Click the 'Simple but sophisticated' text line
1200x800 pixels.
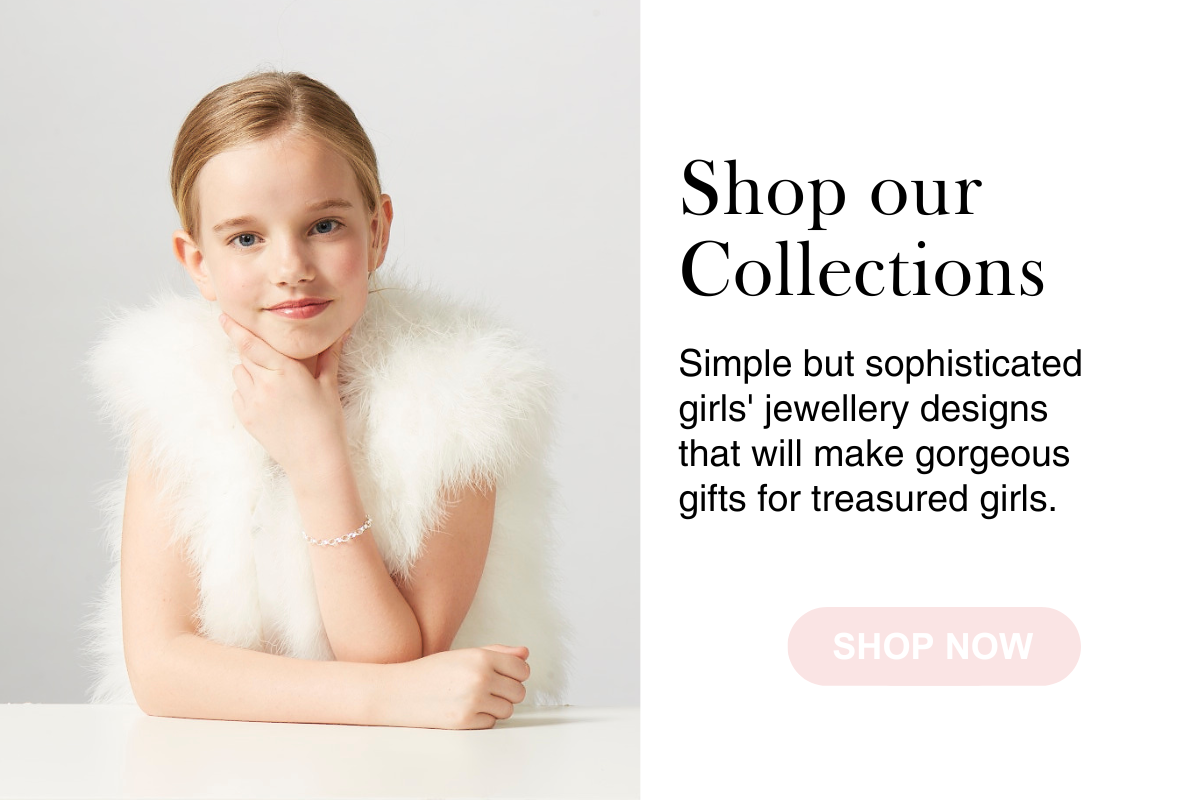point(880,363)
